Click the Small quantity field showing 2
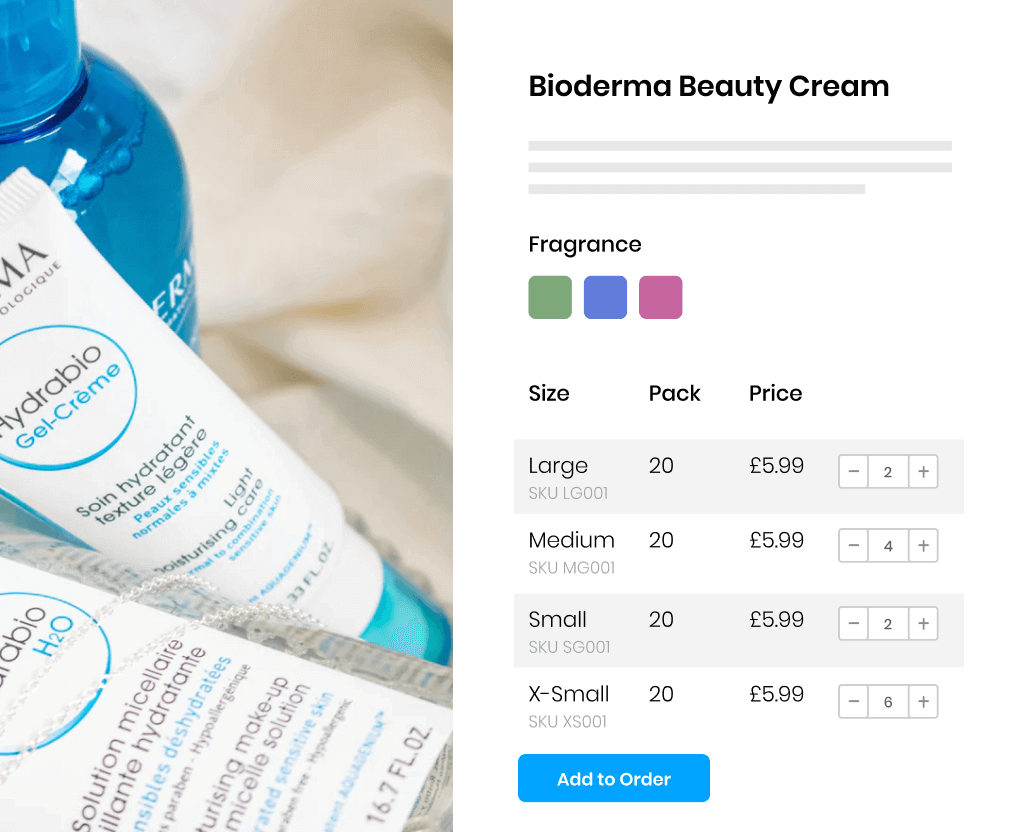The width and height of the screenshot is (1022, 832). click(888, 624)
